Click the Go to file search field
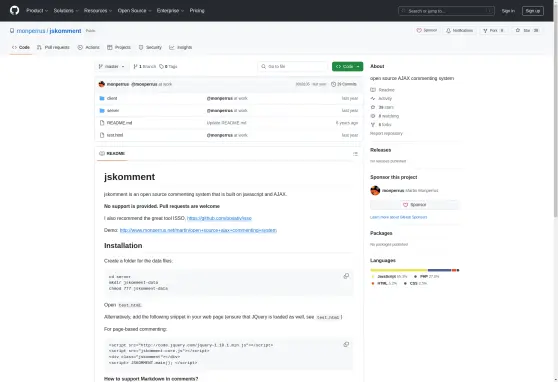 click(293, 67)
